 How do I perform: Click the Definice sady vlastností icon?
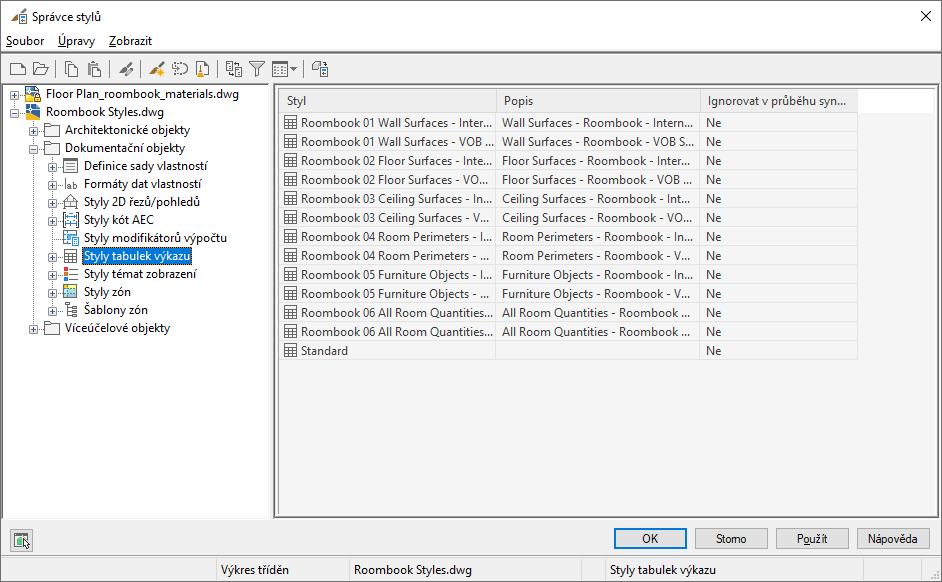(70, 166)
